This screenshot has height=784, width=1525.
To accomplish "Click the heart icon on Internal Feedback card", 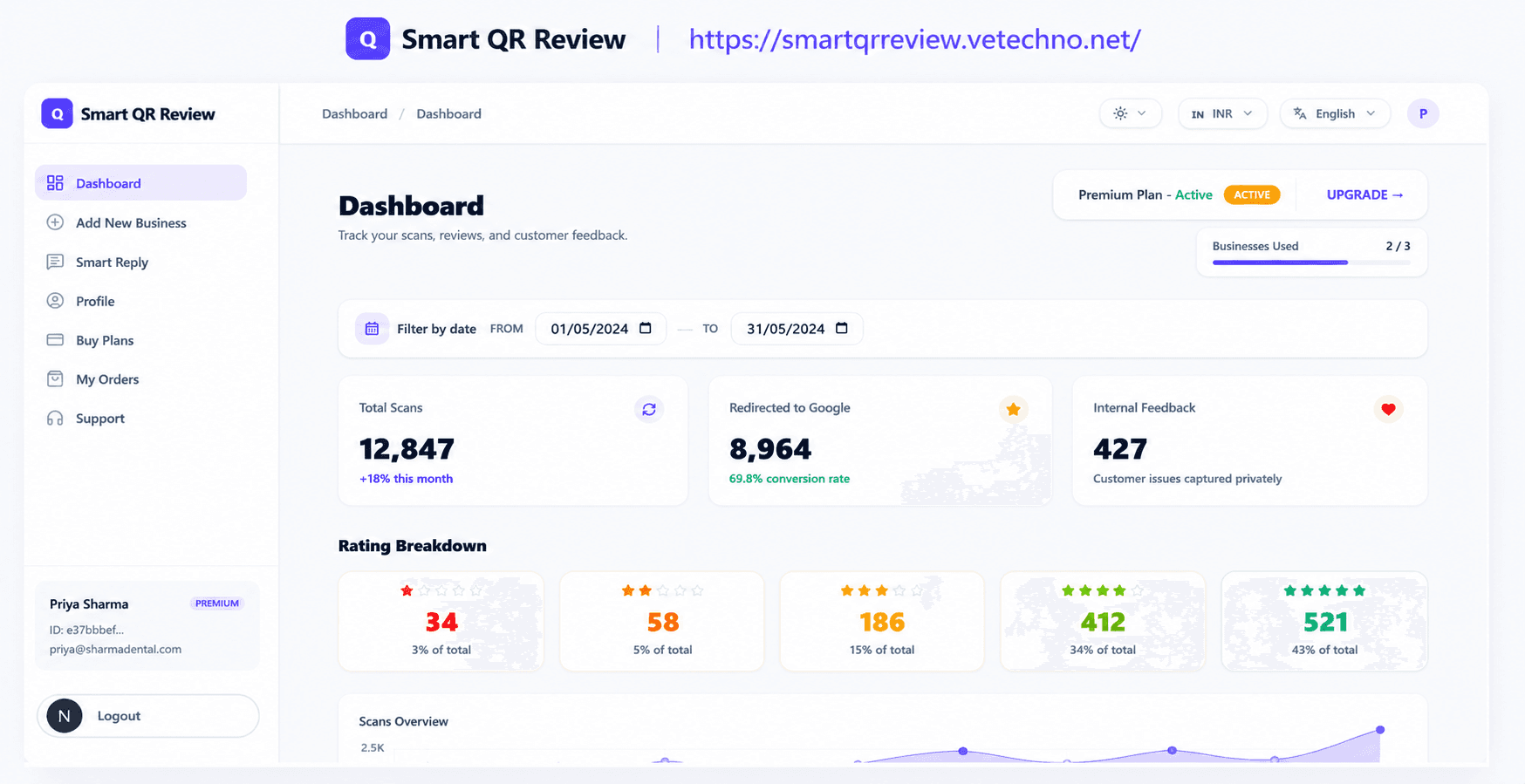I will [x=1388, y=409].
